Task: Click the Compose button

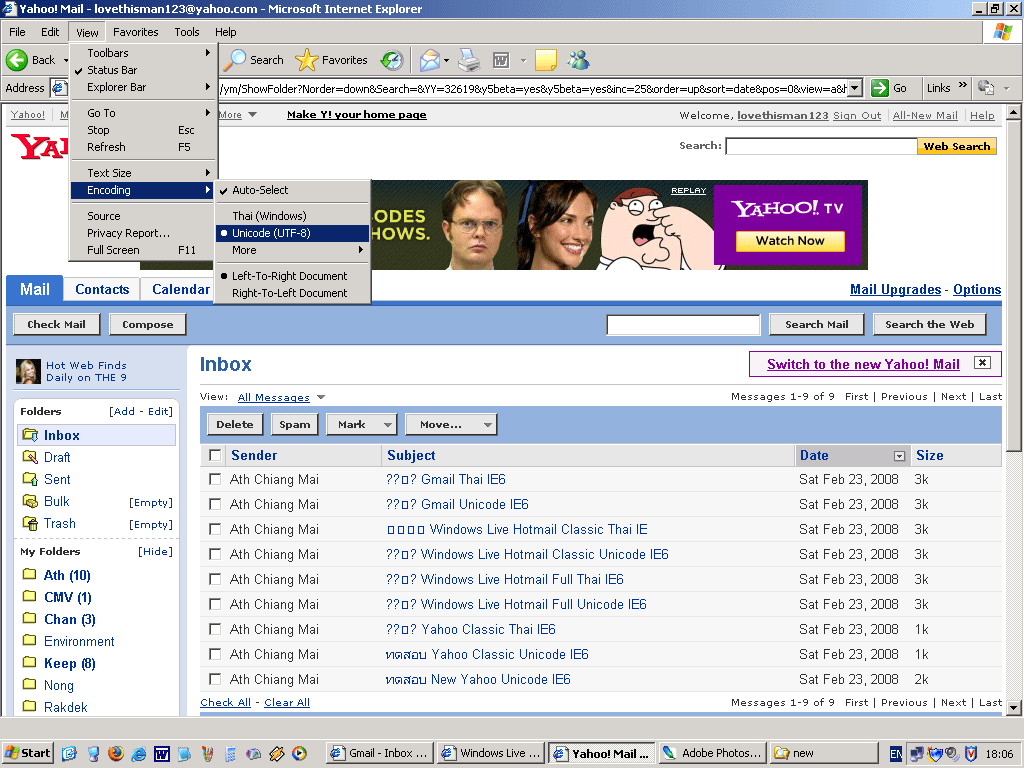Action: (x=148, y=325)
